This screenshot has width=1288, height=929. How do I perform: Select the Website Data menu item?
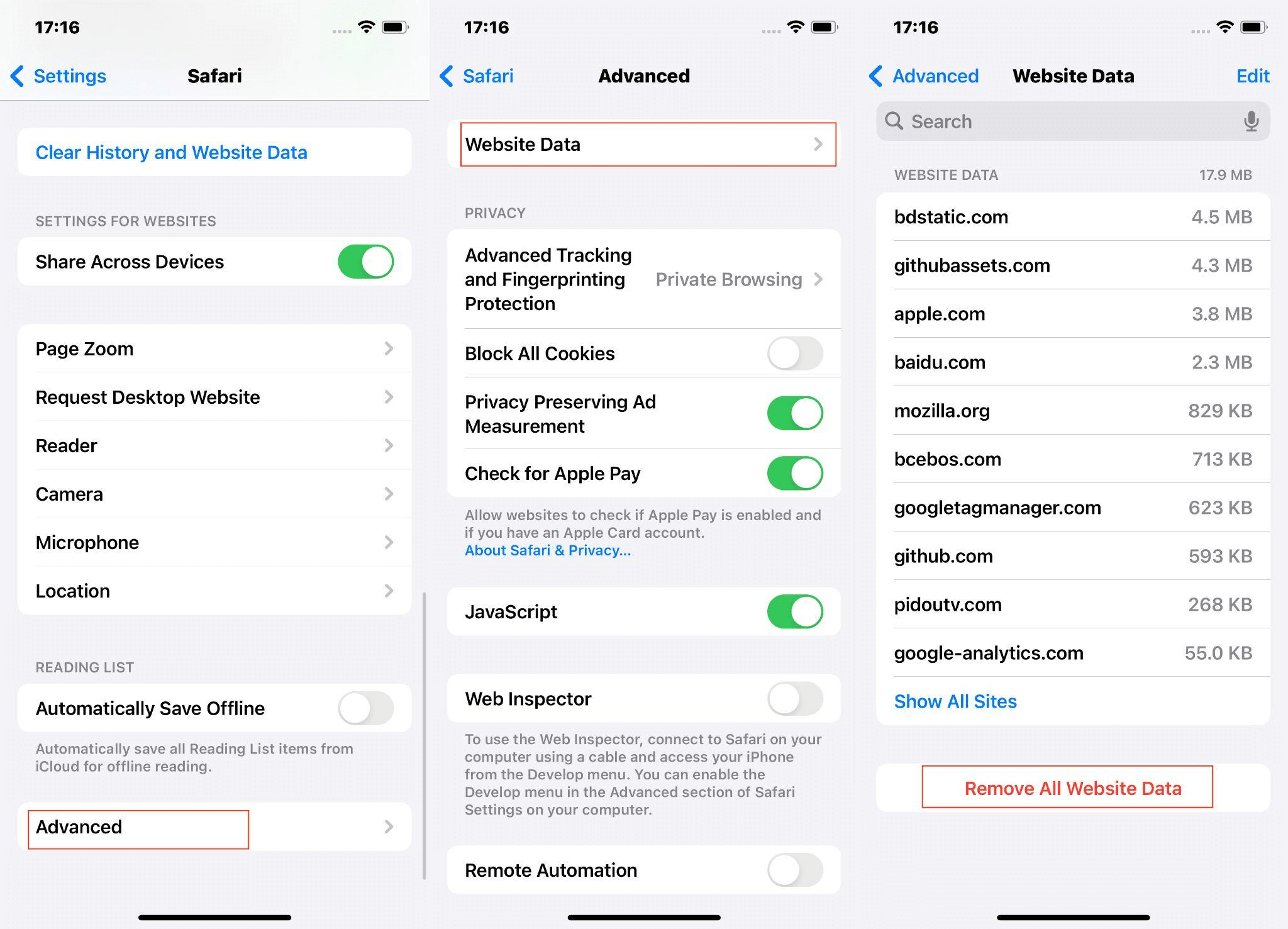click(644, 143)
